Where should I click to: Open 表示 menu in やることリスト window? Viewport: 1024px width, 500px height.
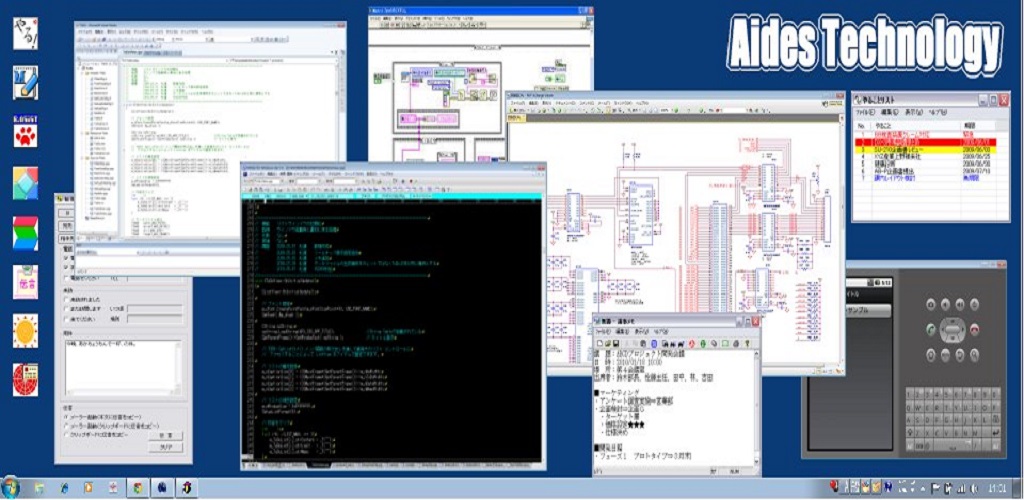click(x=912, y=112)
